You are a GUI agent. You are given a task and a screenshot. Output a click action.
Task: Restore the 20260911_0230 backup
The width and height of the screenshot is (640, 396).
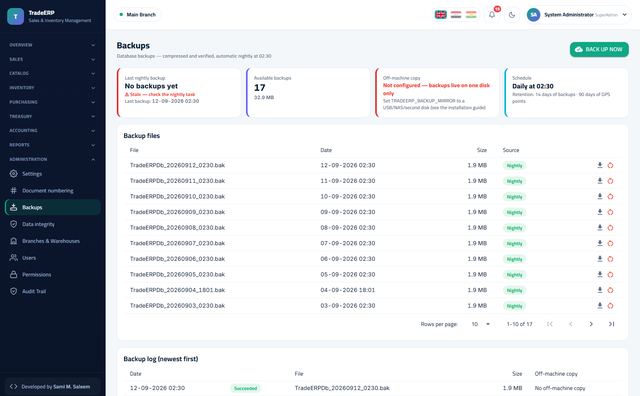tap(610, 181)
